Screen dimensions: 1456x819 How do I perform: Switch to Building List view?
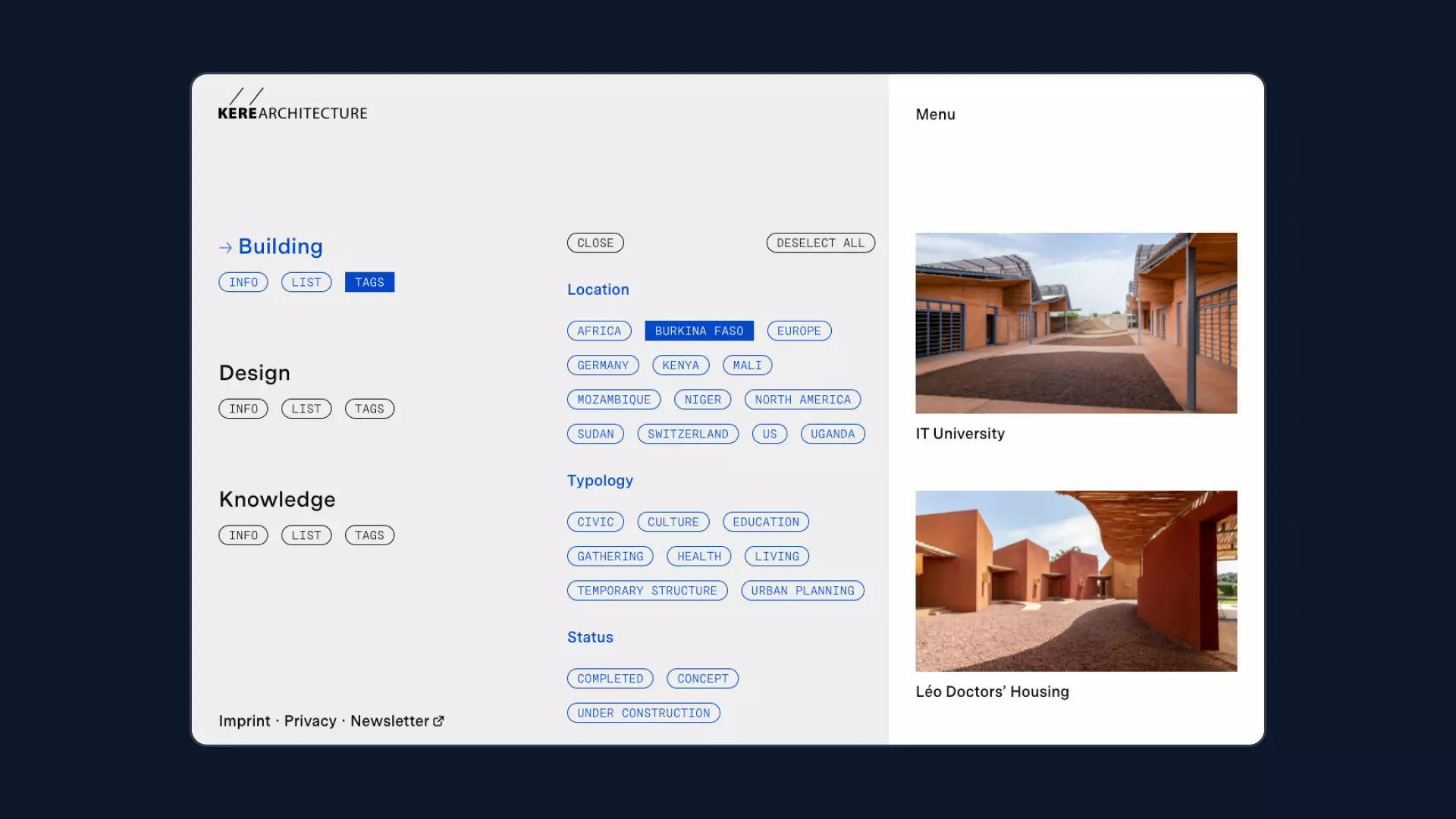coord(306,282)
